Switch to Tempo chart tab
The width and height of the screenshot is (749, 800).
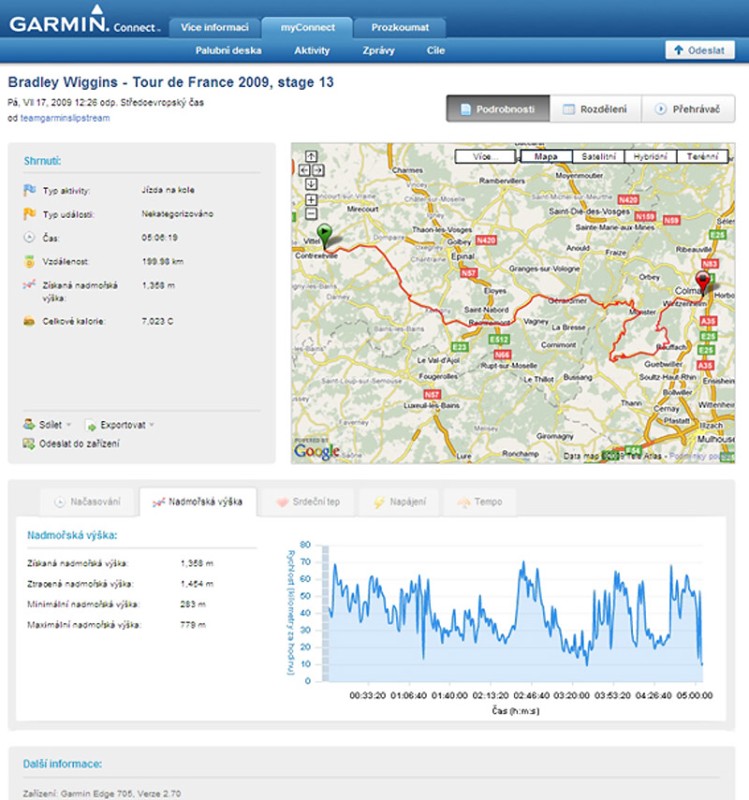point(480,502)
